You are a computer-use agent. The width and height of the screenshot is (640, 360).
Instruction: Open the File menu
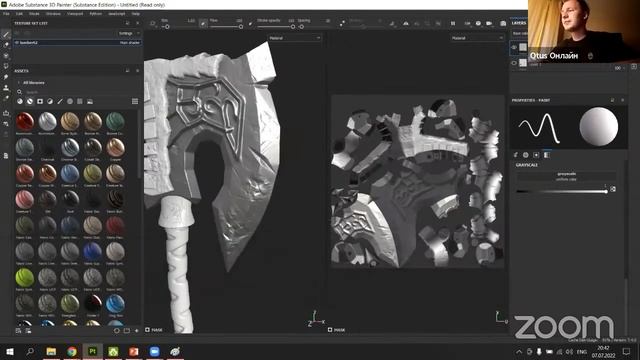[x=6, y=13]
